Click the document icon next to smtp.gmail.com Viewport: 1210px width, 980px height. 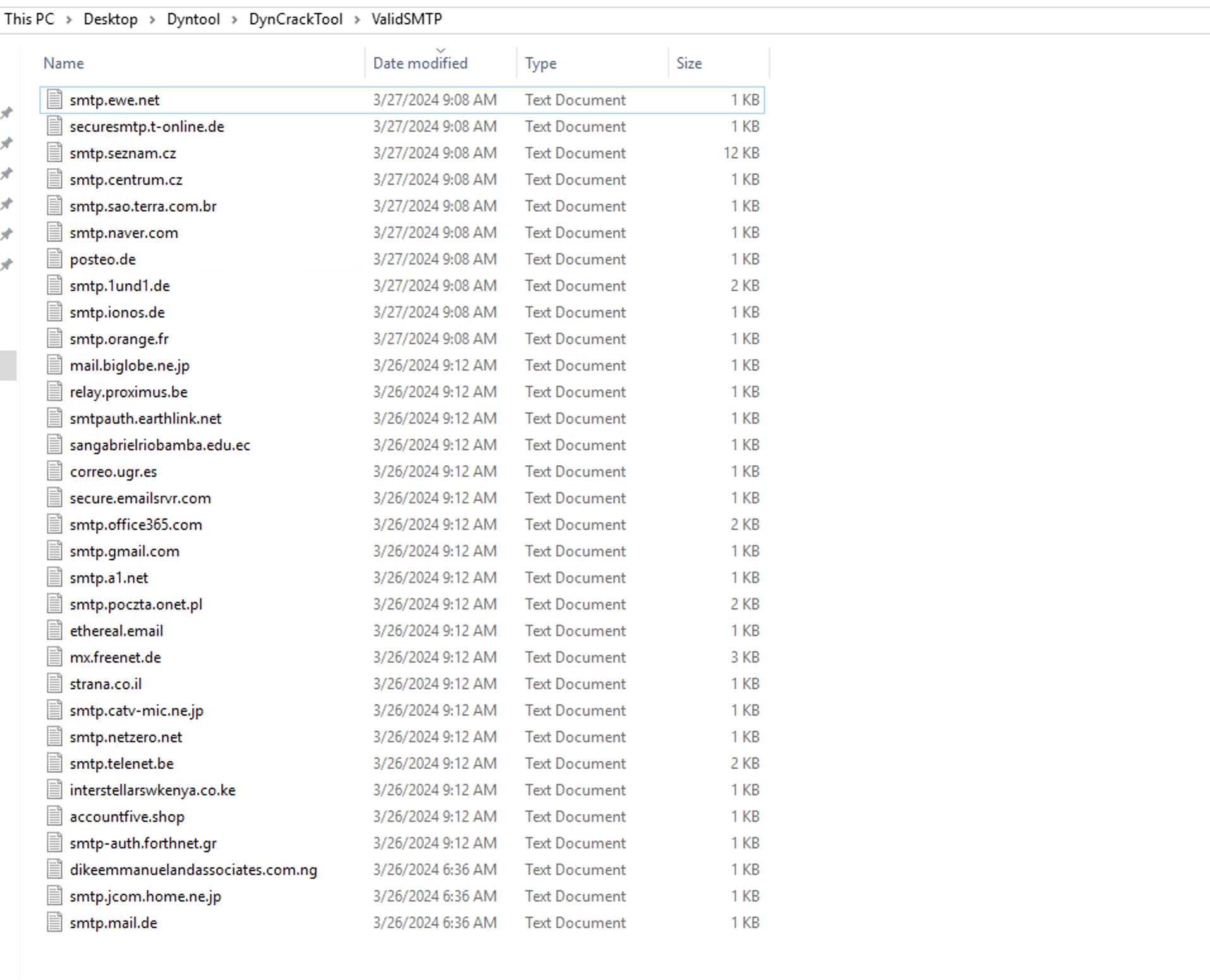[54, 551]
